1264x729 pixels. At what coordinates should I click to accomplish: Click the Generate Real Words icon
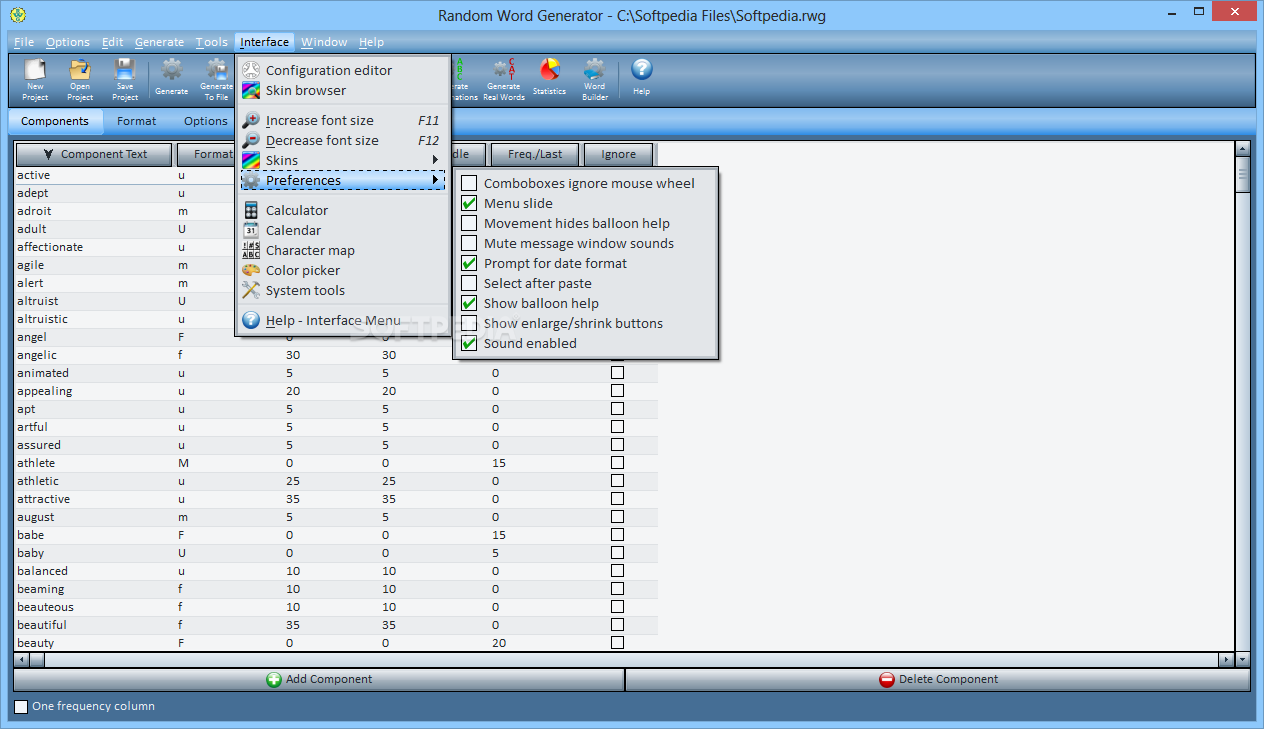coord(504,79)
